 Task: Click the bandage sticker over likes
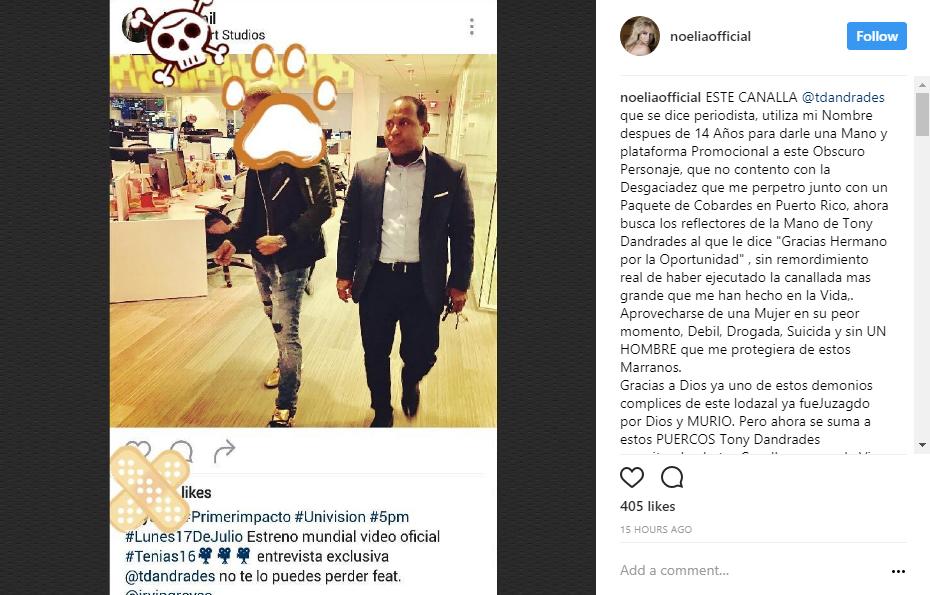(149, 488)
